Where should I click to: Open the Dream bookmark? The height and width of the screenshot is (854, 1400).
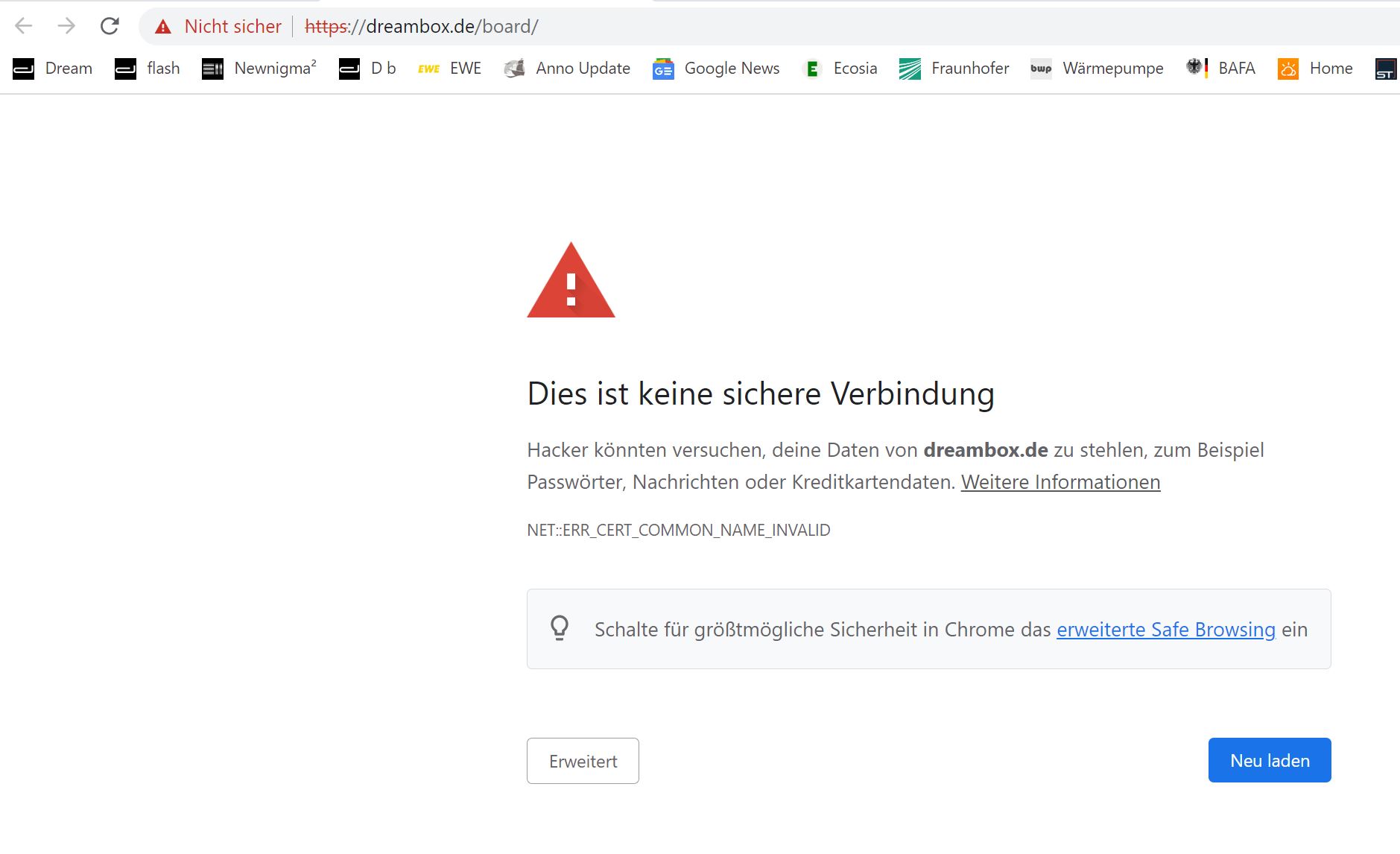point(53,69)
